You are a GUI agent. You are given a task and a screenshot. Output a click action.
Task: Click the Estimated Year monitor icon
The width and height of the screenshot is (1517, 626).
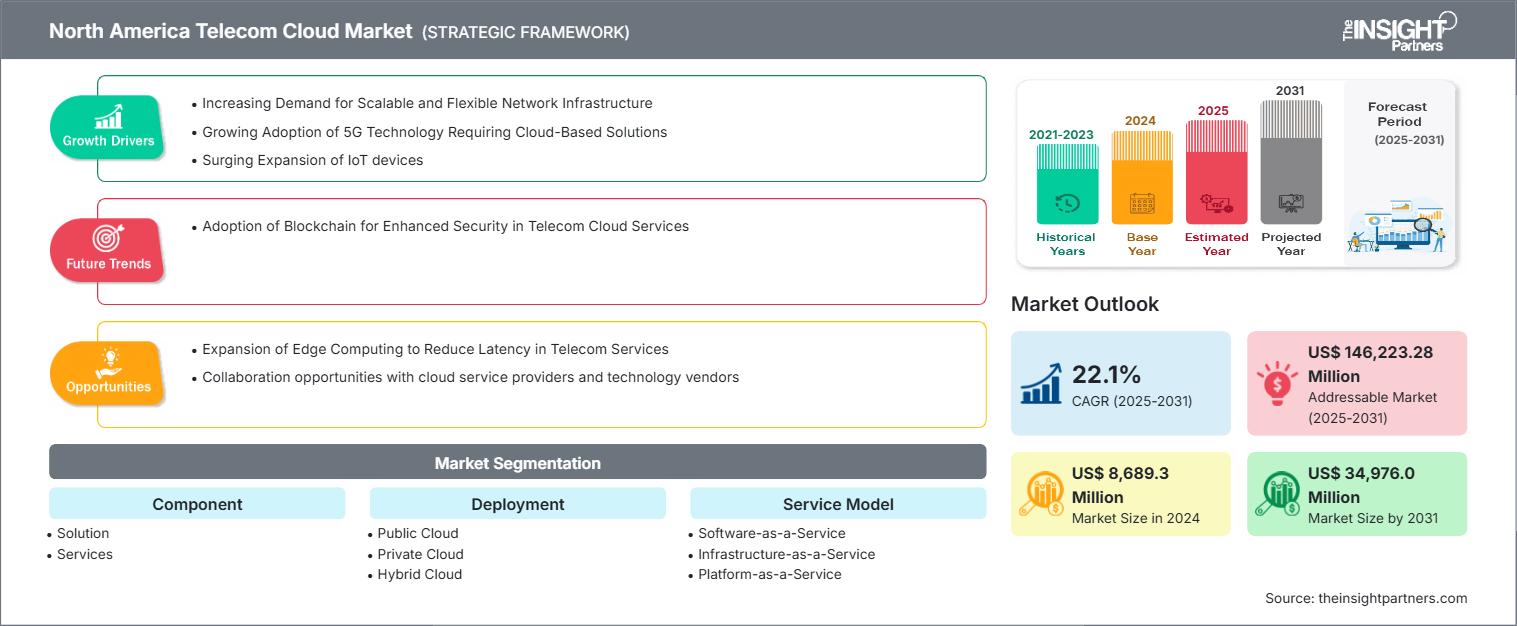[1216, 203]
